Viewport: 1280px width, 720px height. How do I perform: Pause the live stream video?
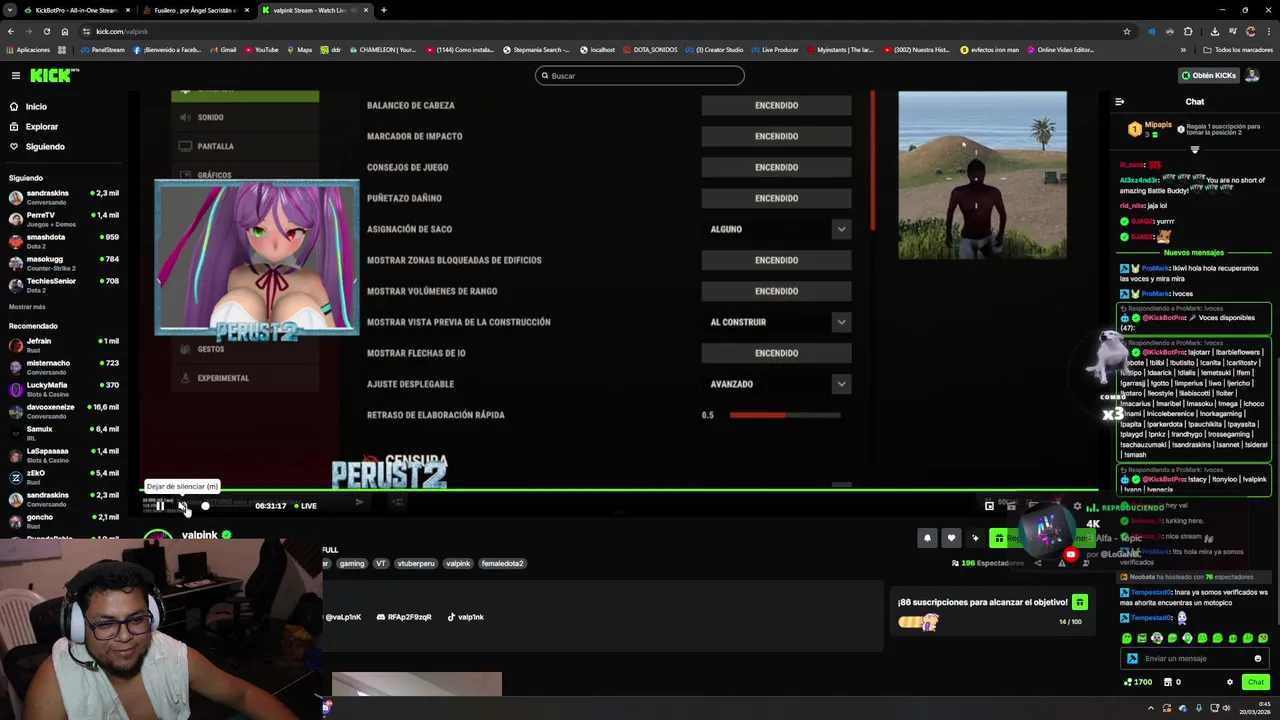coord(160,506)
